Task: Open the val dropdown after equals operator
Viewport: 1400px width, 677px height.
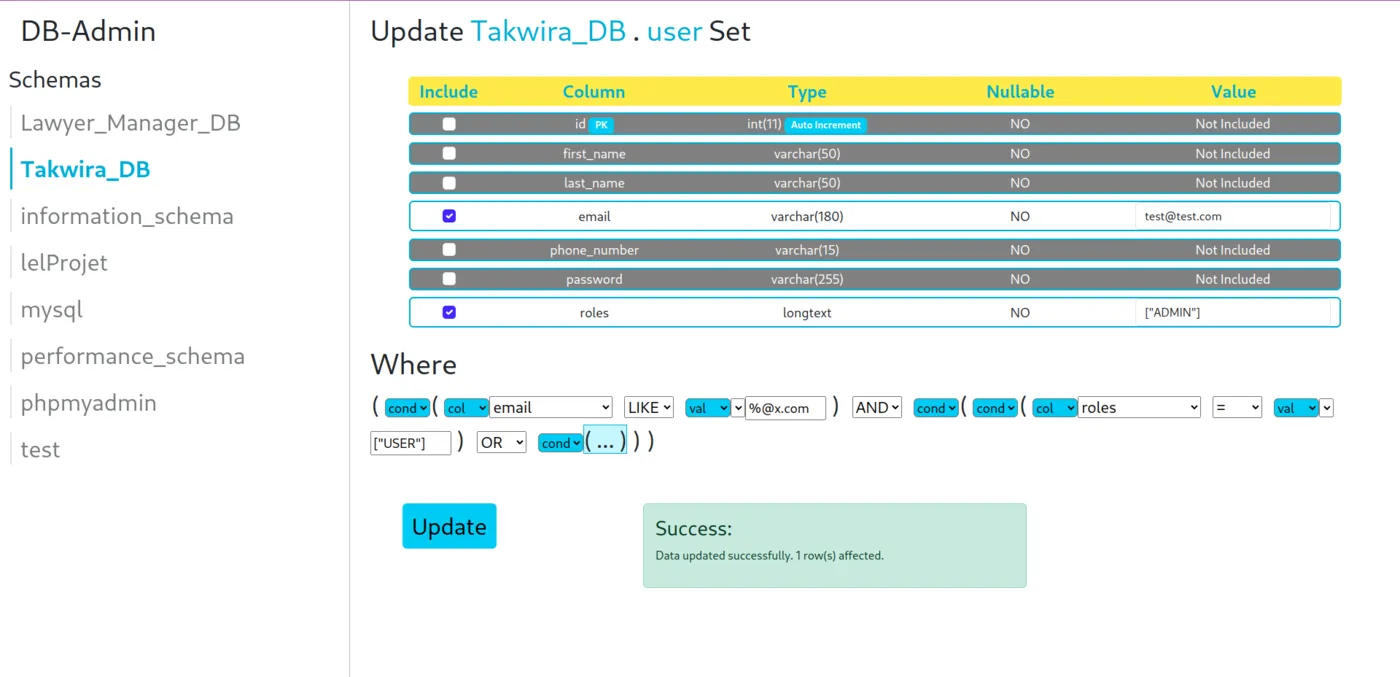Action: click(1296, 408)
